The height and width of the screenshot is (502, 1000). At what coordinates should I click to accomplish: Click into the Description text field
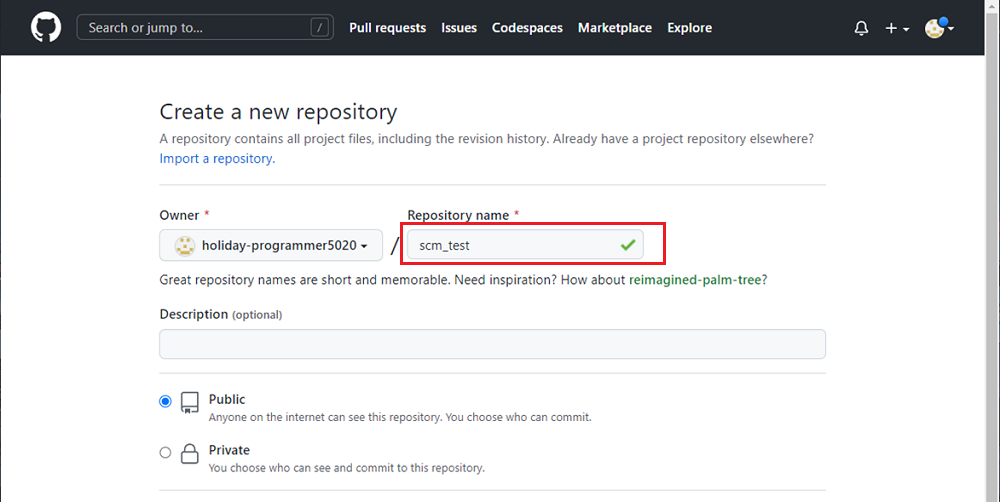pyautogui.click(x=492, y=344)
